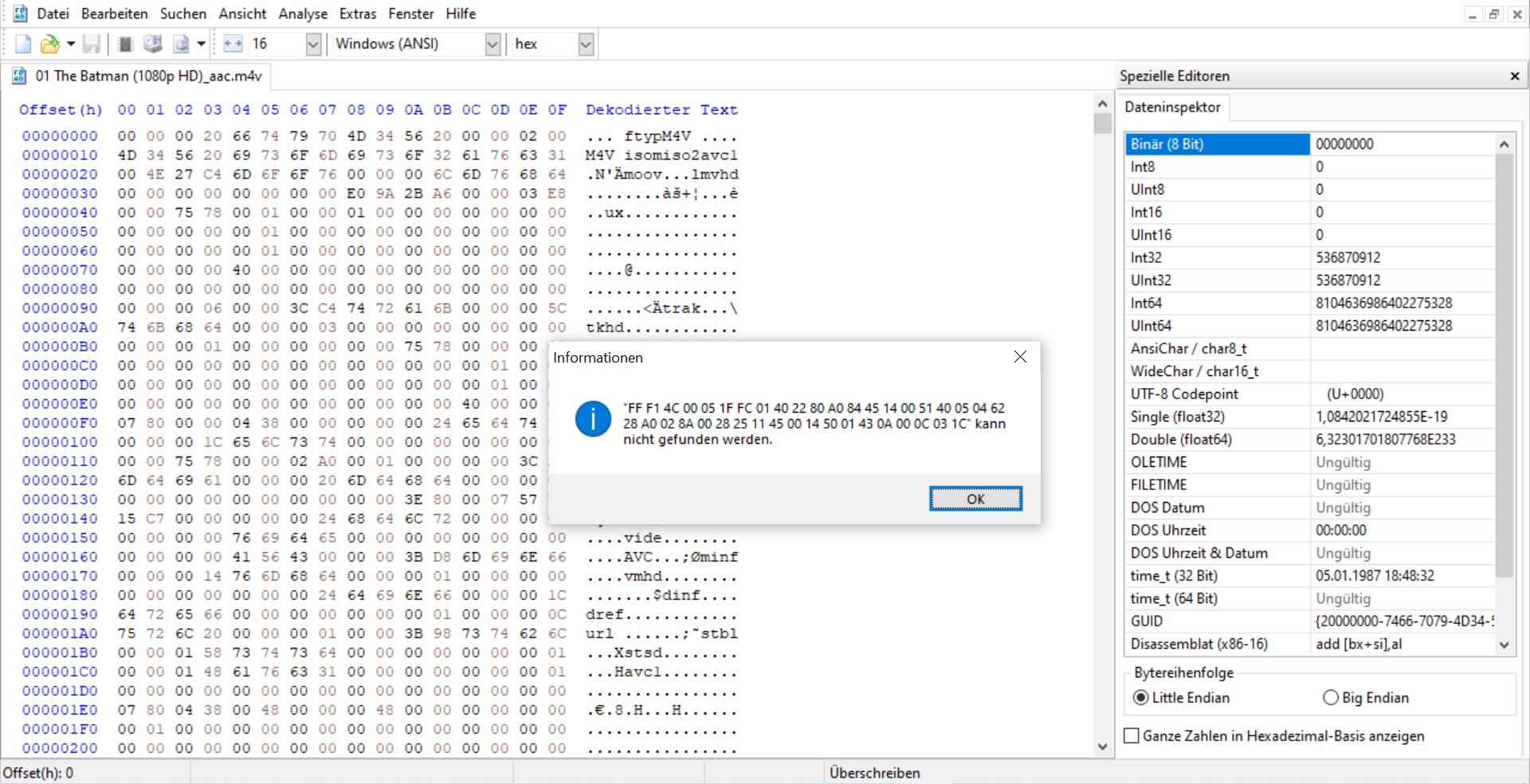Restore the document window using the restore icon
The width and height of the screenshot is (1530, 784).
1494,14
